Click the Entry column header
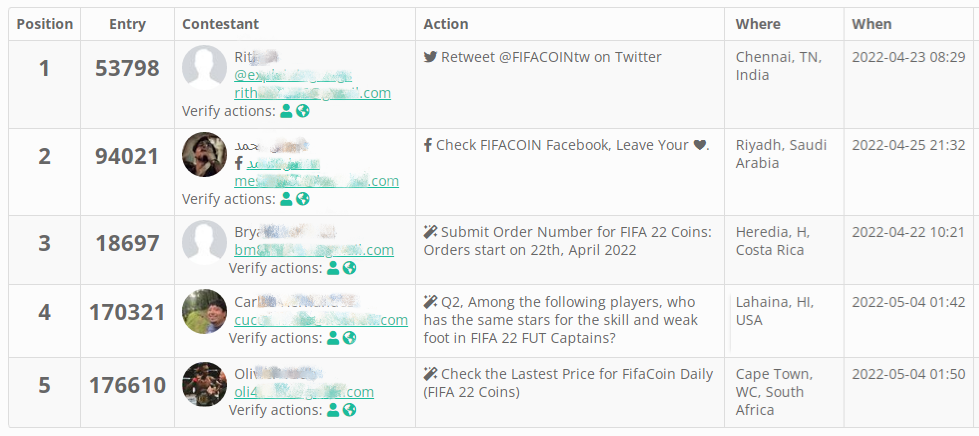The width and height of the screenshot is (979, 436). point(127,24)
